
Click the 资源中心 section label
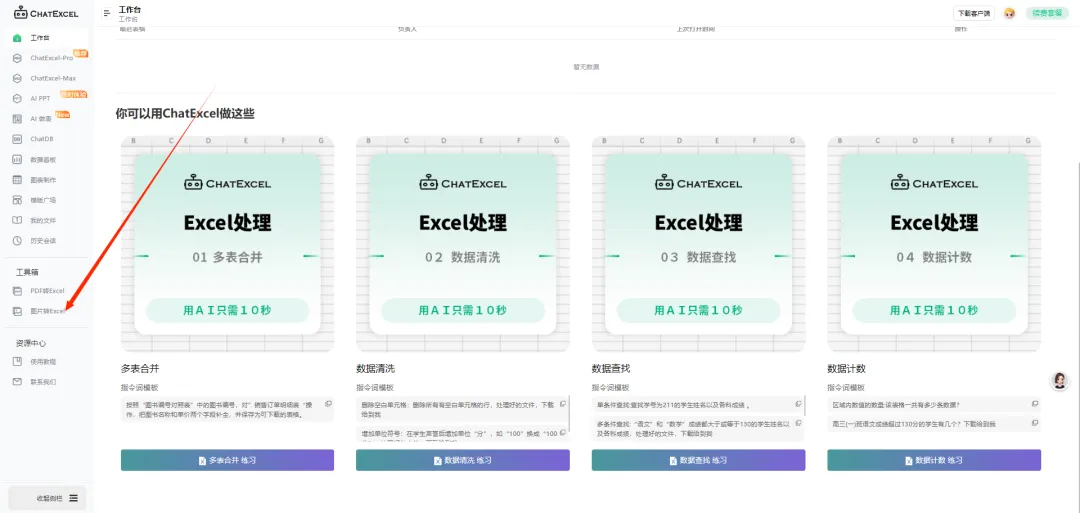click(x=31, y=343)
